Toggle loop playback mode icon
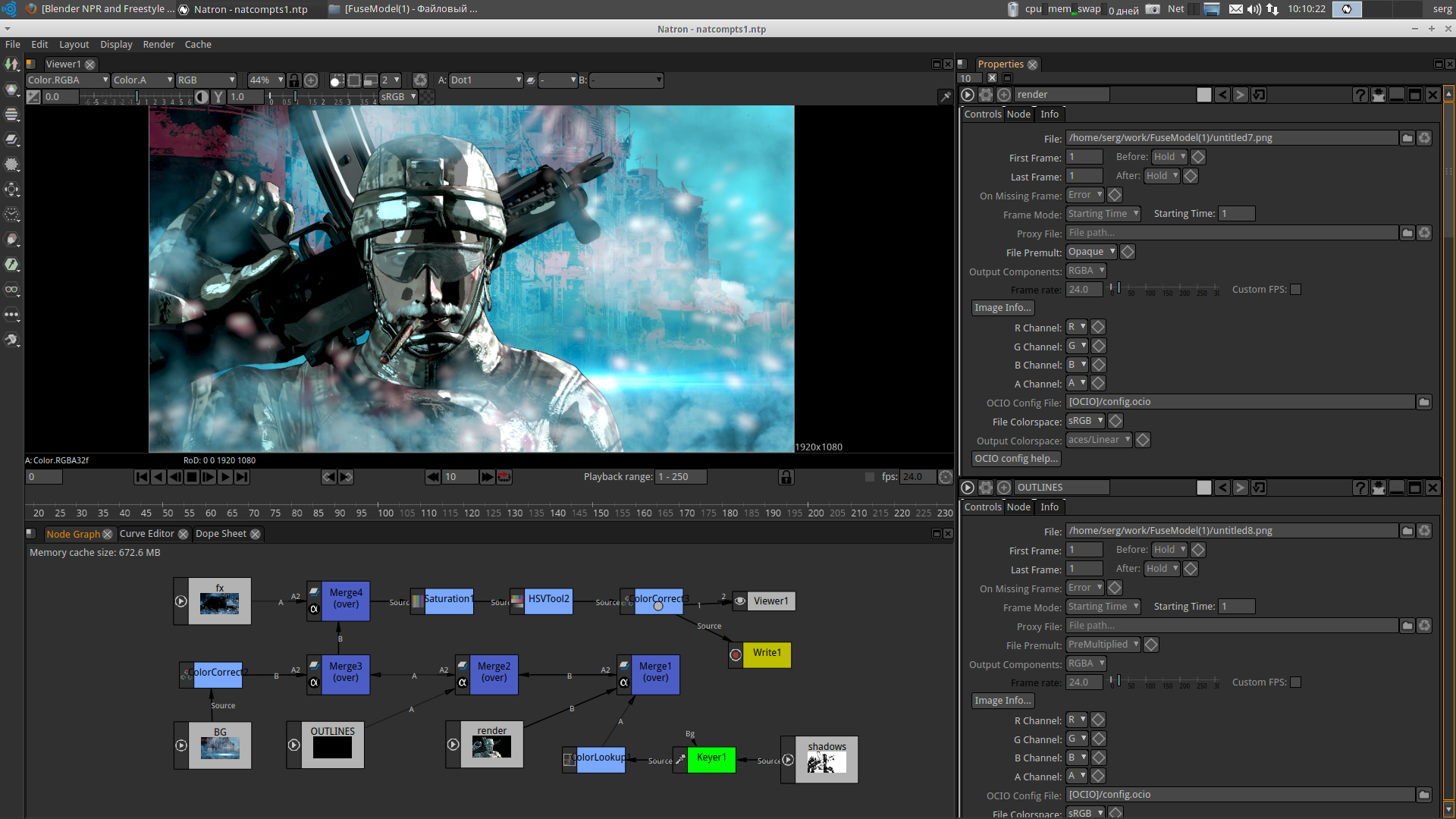 (x=504, y=477)
